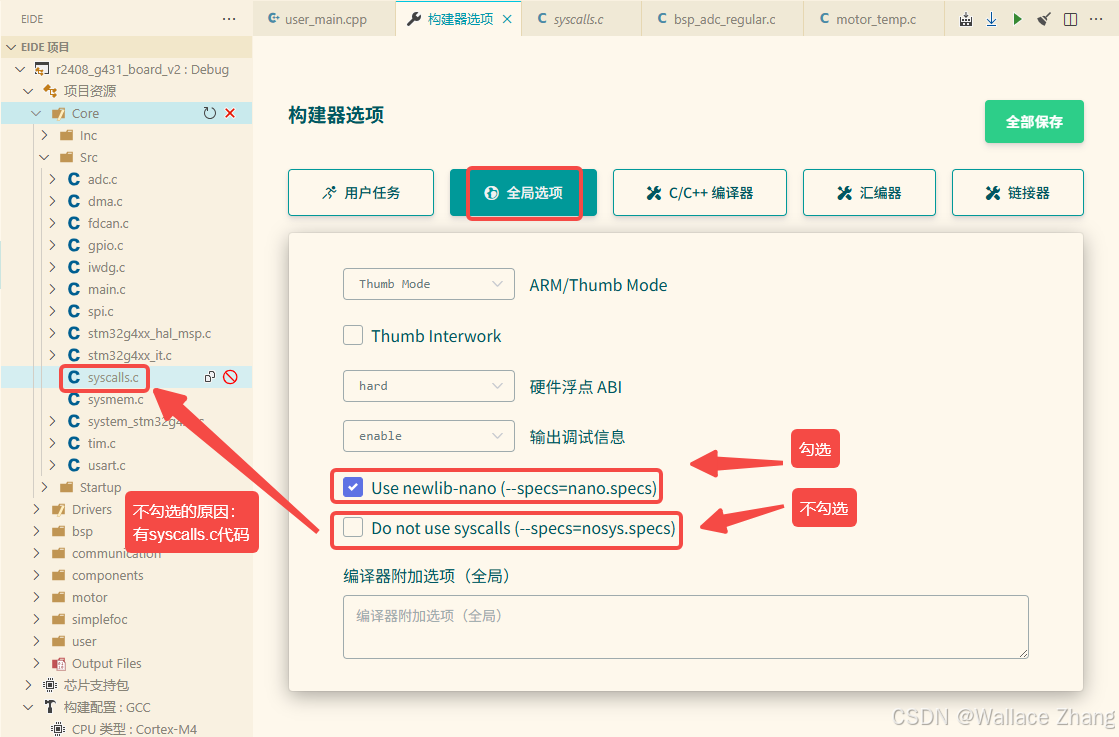Expand the simplefoc folder
This screenshot has width=1119, height=737.
[x=36, y=619]
